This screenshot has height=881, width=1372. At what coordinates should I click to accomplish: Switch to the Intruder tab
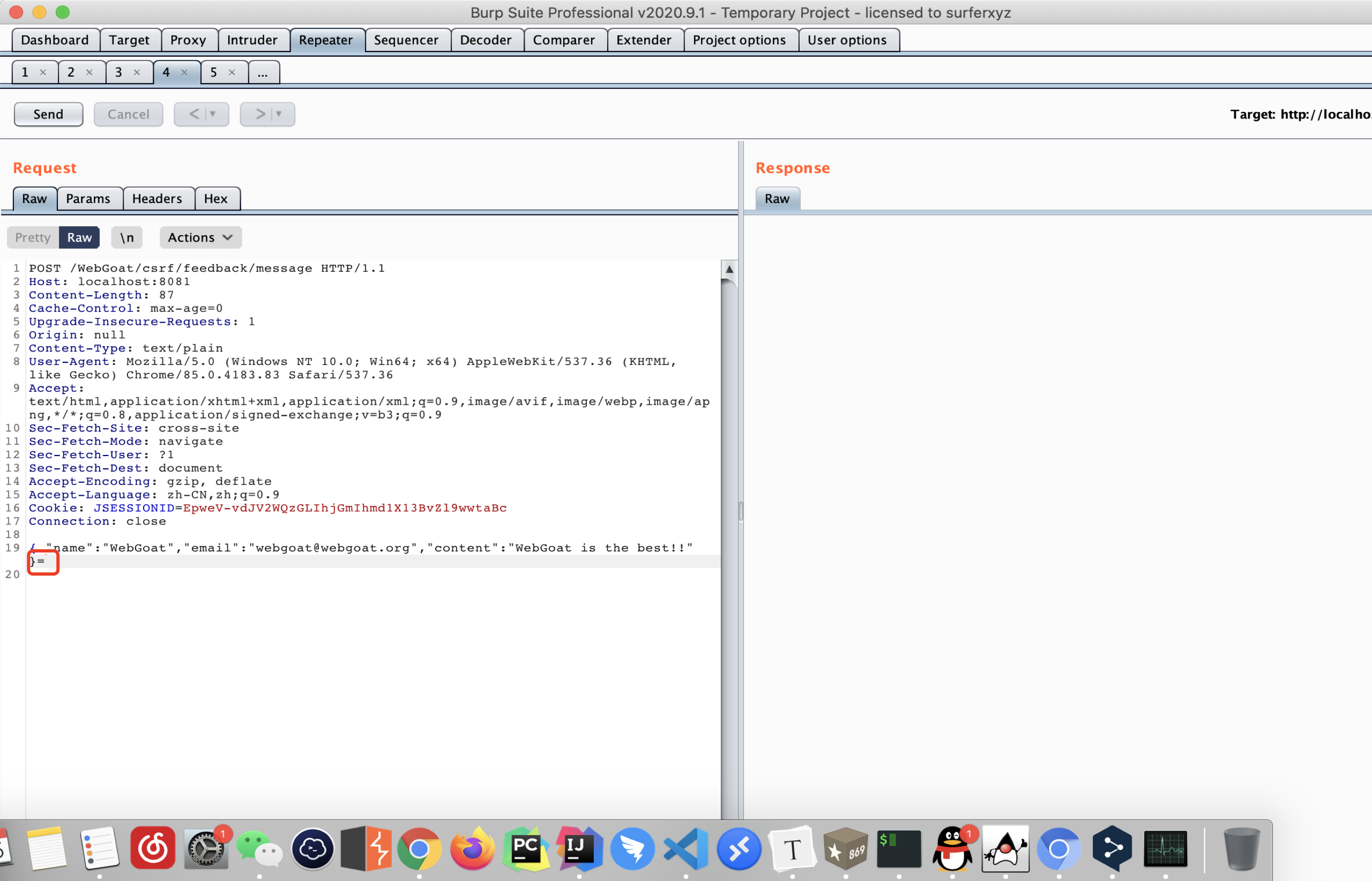tap(252, 40)
